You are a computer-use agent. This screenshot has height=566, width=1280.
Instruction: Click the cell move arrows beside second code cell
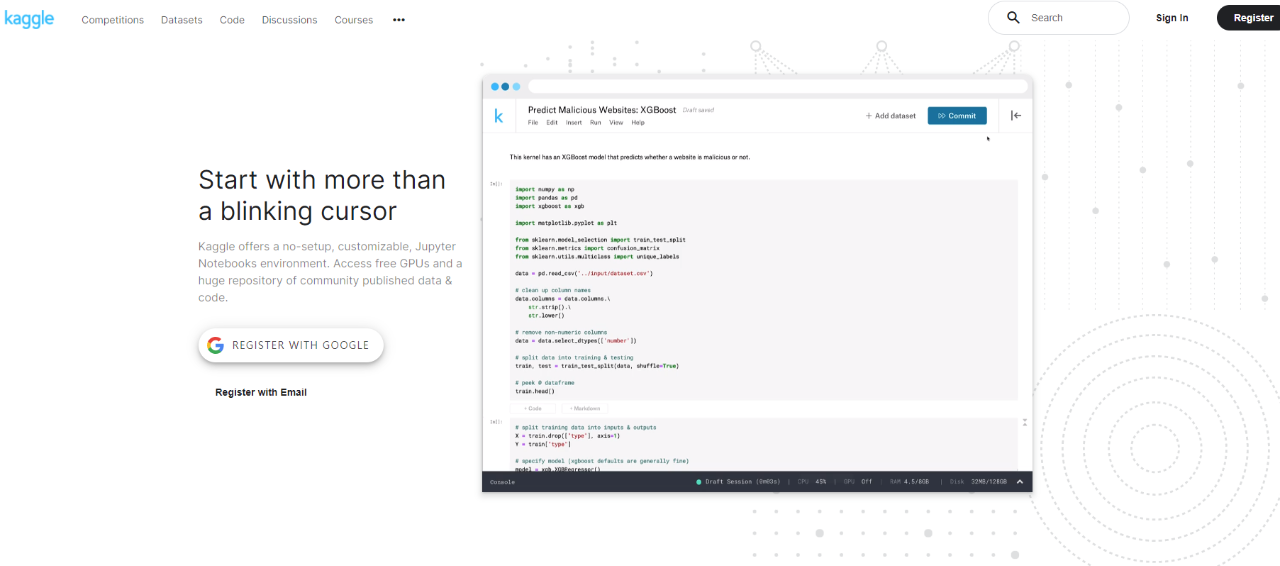pyautogui.click(x=1025, y=424)
